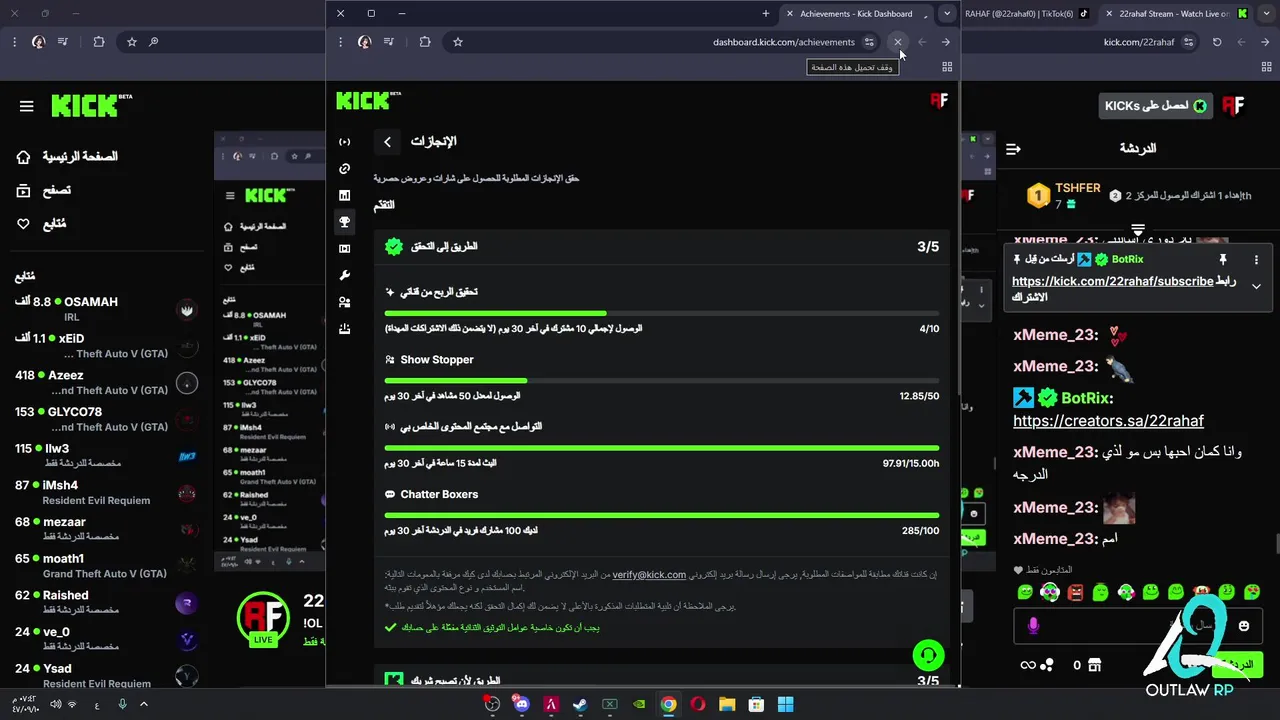Open the community users icon in dashboard sidebar

point(345,302)
